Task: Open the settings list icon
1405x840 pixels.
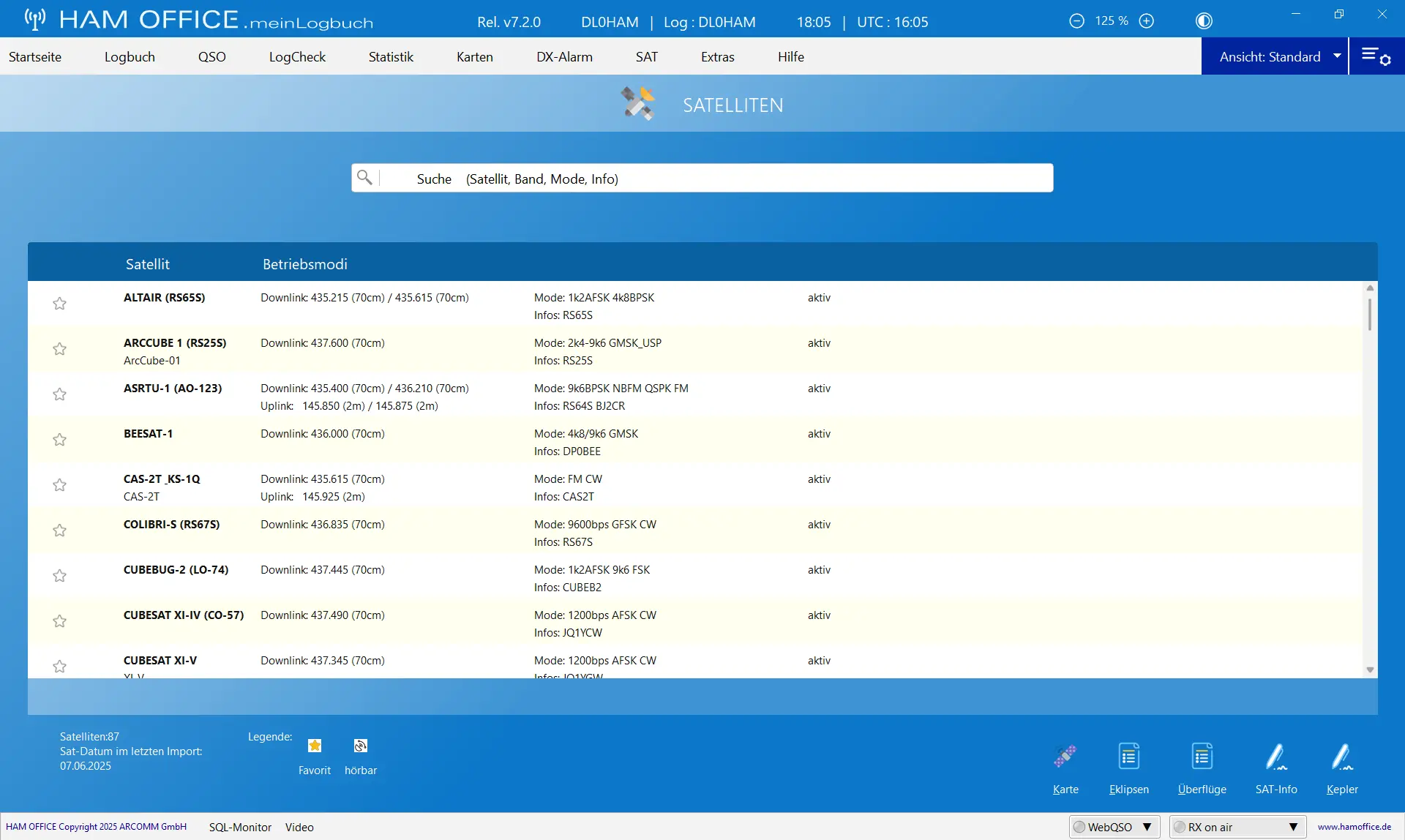Action: click(1376, 56)
